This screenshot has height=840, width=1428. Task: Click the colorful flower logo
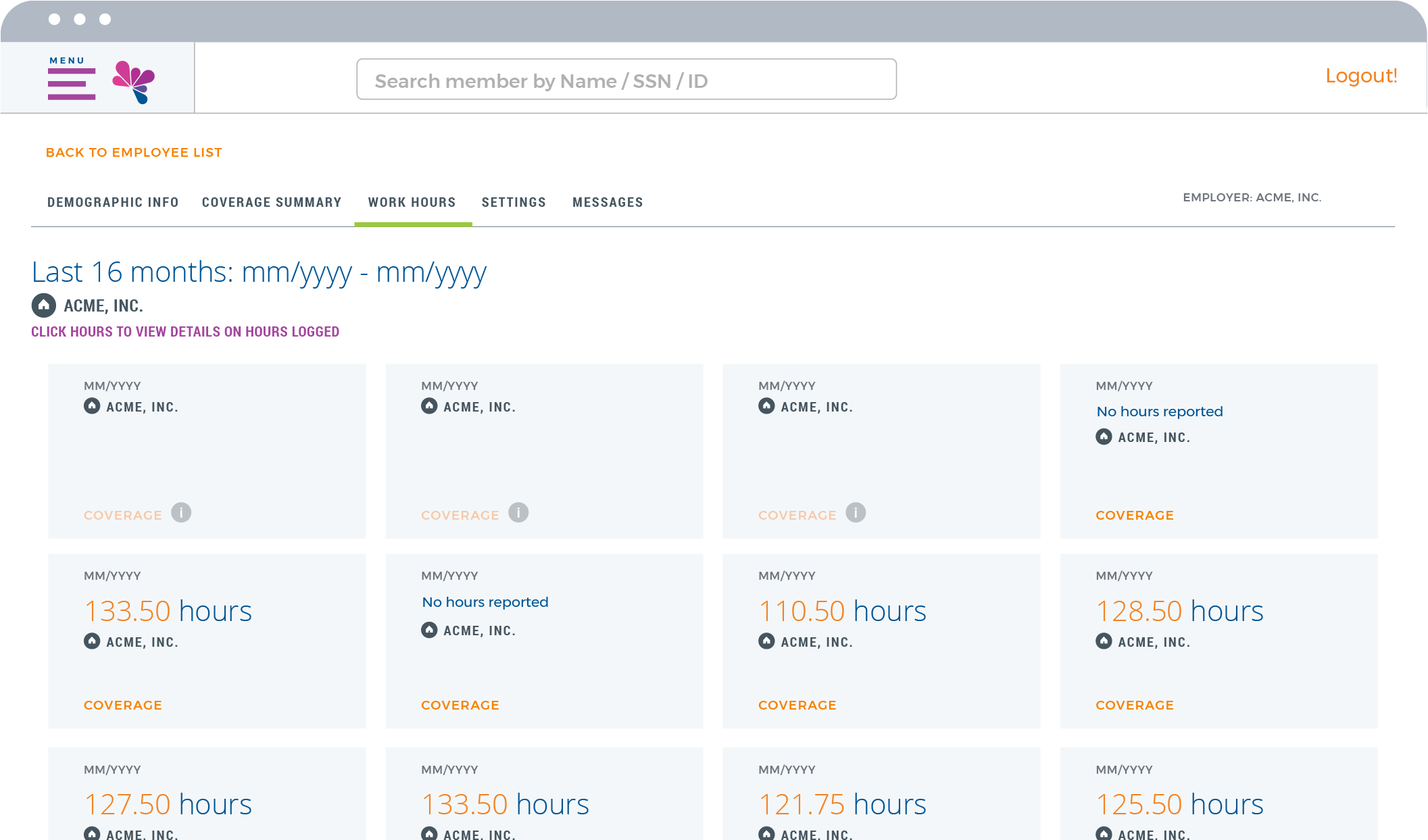[134, 82]
